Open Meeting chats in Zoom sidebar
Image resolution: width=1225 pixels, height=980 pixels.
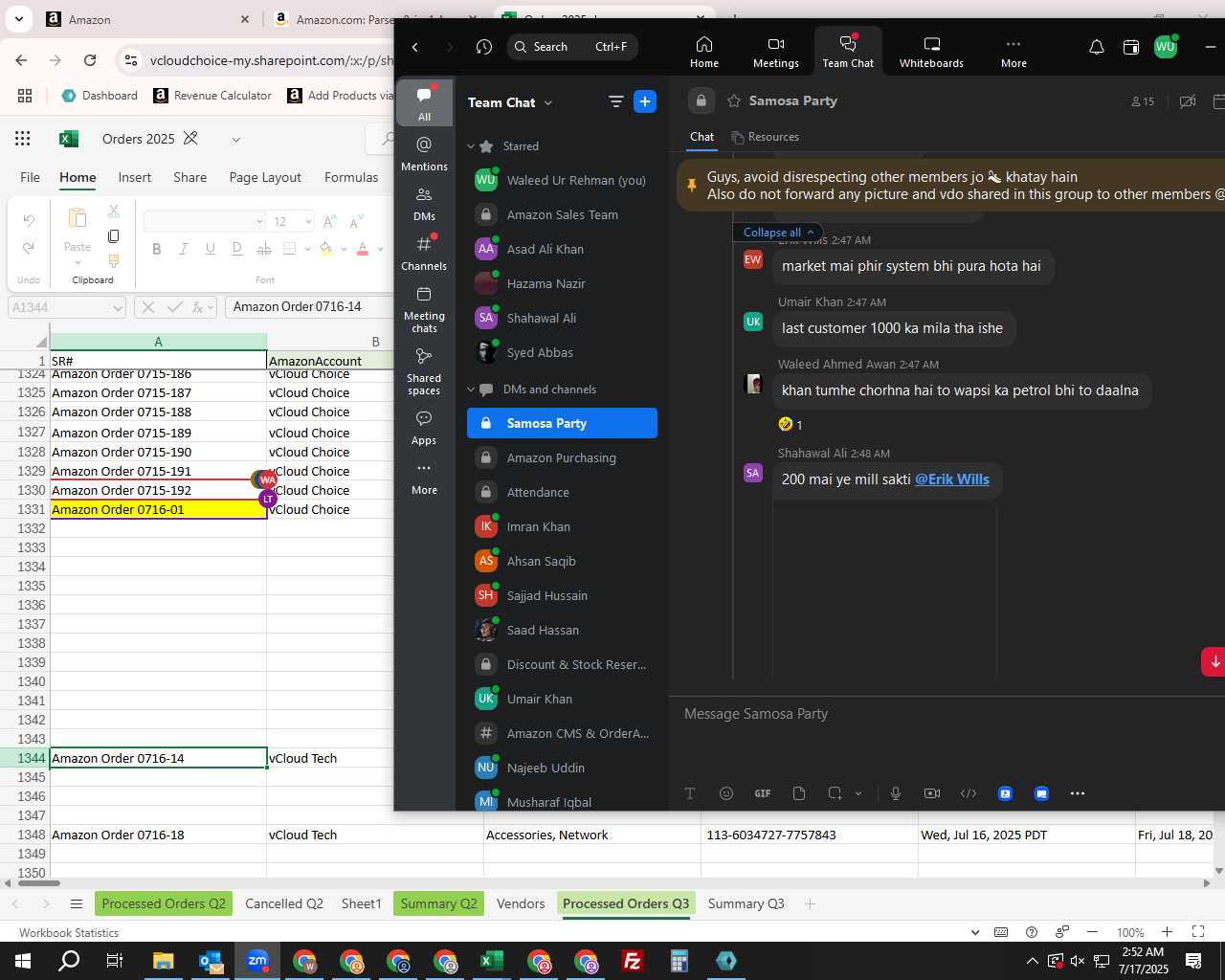point(424,309)
